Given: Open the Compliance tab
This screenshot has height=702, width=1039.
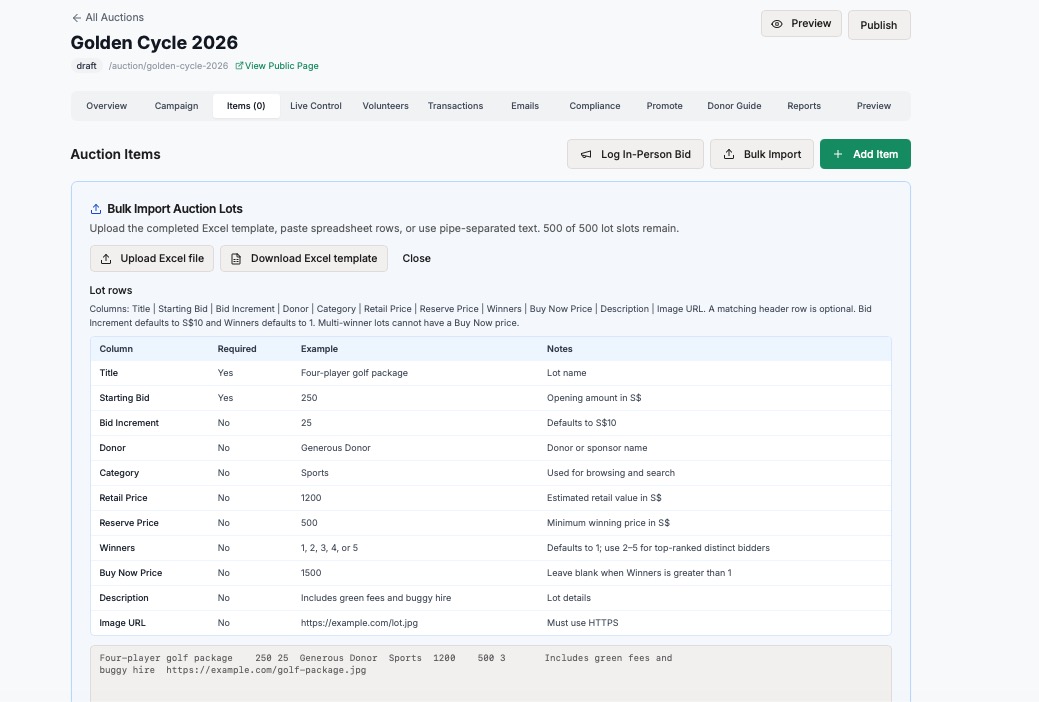Looking at the screenshot, I should 595,106.
